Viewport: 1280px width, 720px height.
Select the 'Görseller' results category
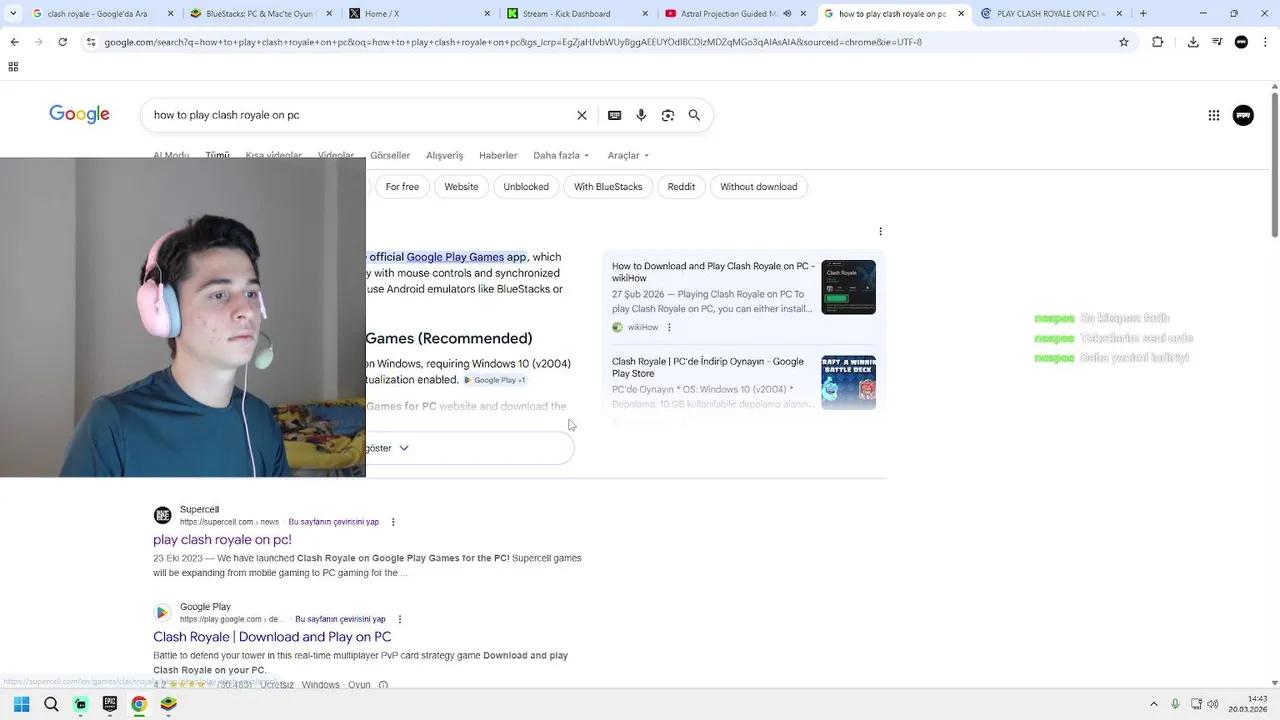390,155
